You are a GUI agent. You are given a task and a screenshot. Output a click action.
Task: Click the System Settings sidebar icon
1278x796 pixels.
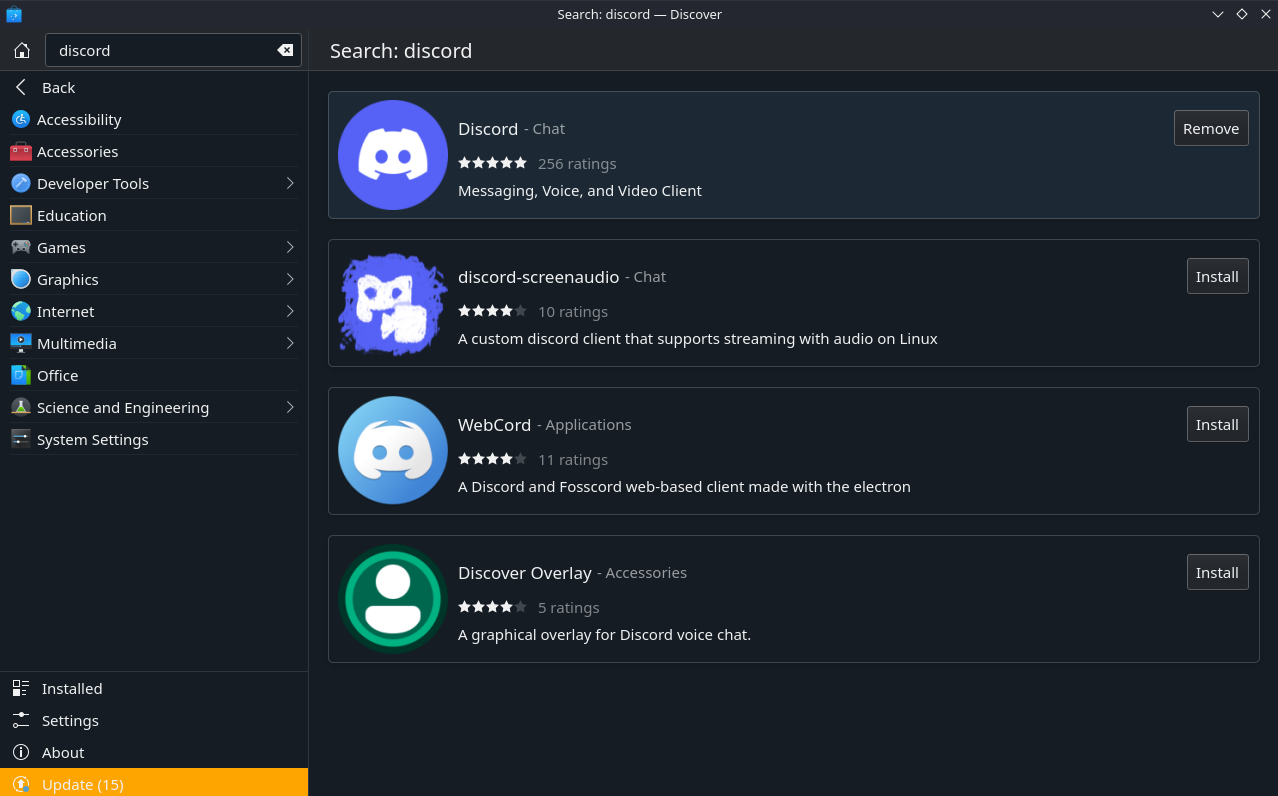coord(21,439)
